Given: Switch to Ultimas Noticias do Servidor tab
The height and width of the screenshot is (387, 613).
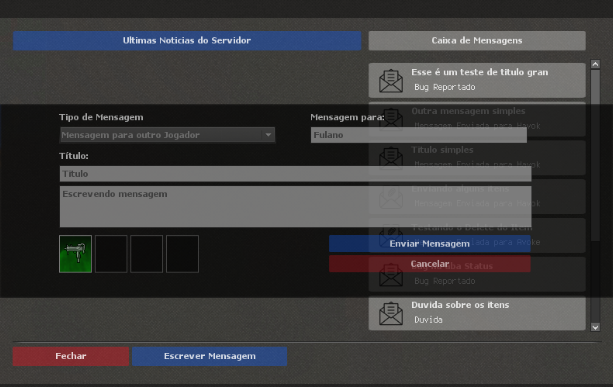Looking at the screenshot, I should 187,41.
